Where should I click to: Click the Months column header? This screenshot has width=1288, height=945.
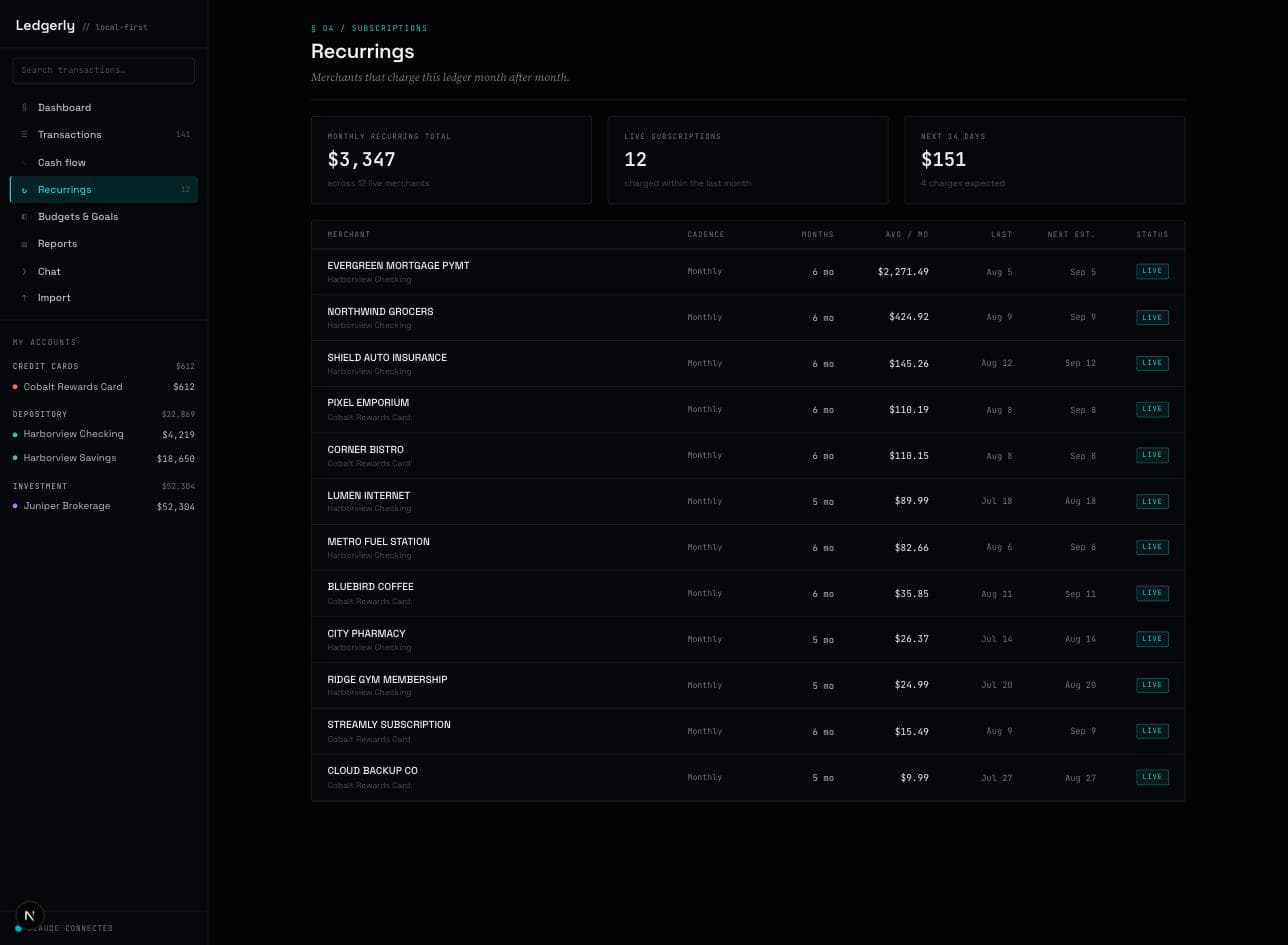817,234
